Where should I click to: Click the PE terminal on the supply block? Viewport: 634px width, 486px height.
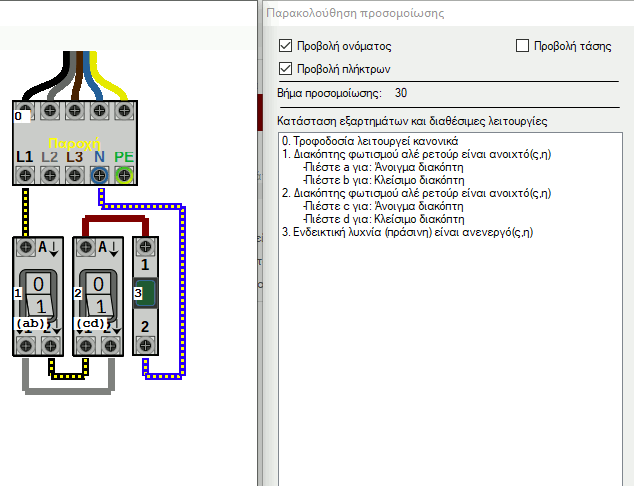tap(124, 175)
